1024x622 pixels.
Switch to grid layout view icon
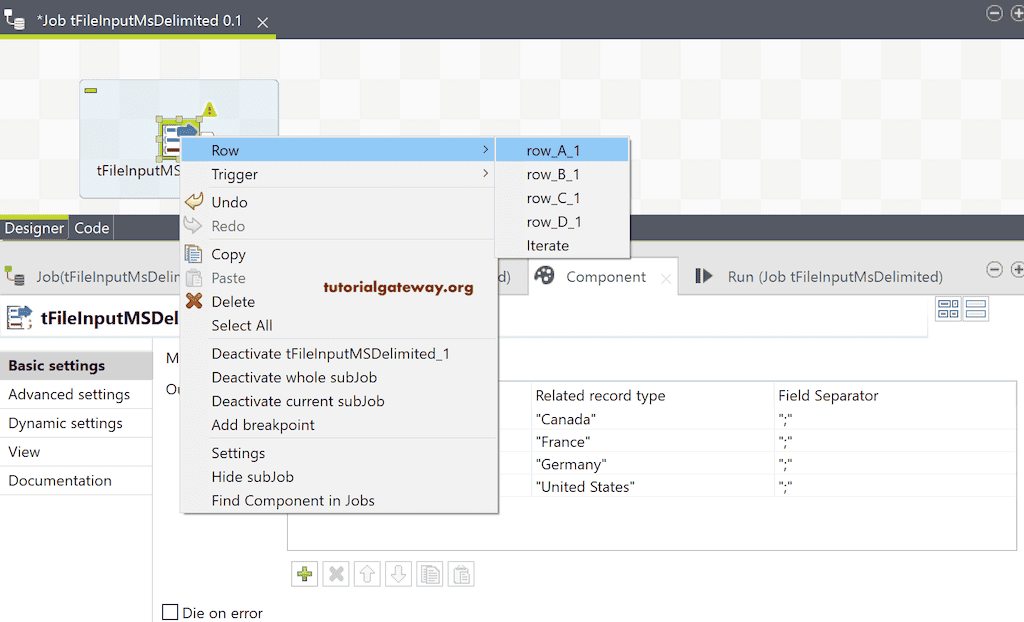[x=948, y=308]
